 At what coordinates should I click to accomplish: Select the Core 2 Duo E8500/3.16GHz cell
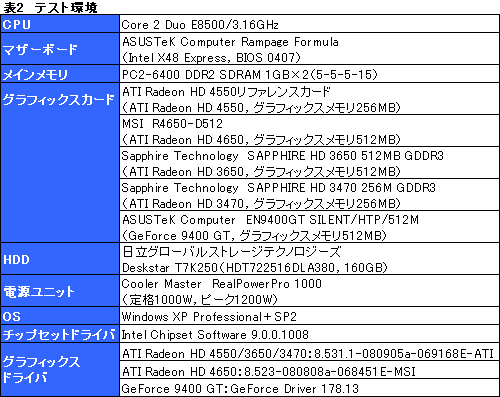[309, 24]
